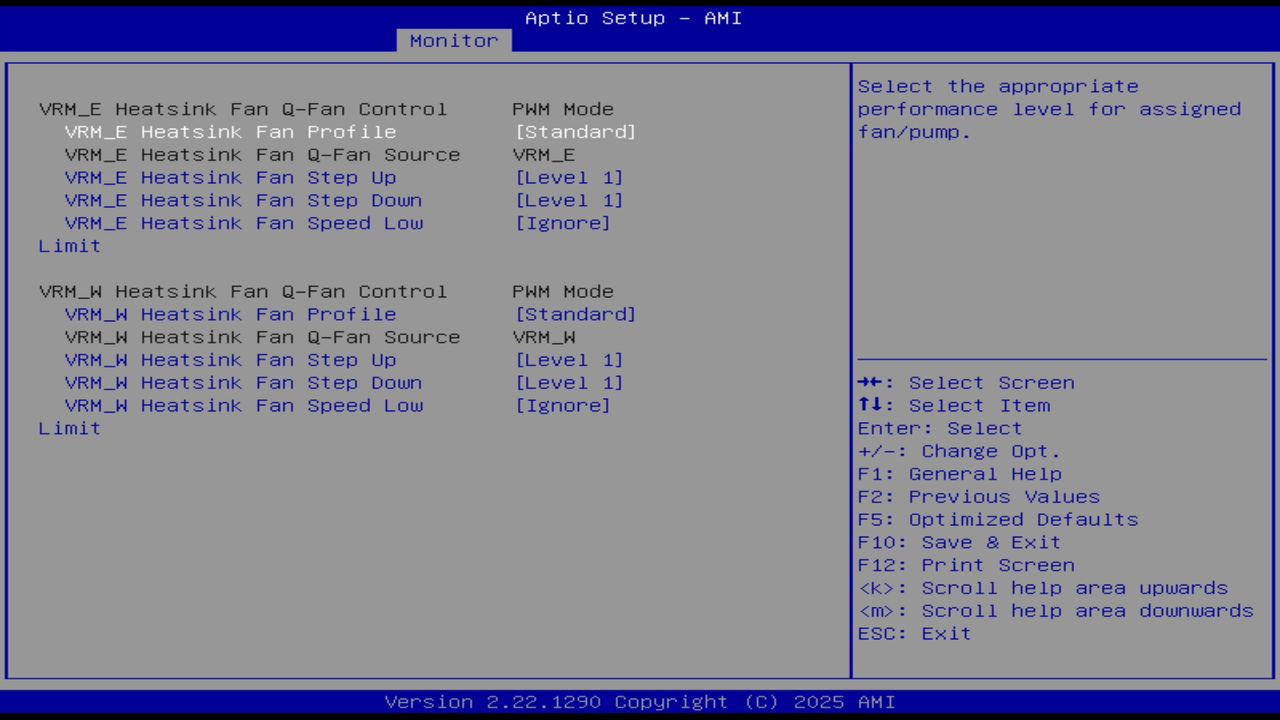The image size is (1280, 720).
Task: Select VRM_W Heatsink Fan Q-Fan Control entry
Action: coord(242,291)
